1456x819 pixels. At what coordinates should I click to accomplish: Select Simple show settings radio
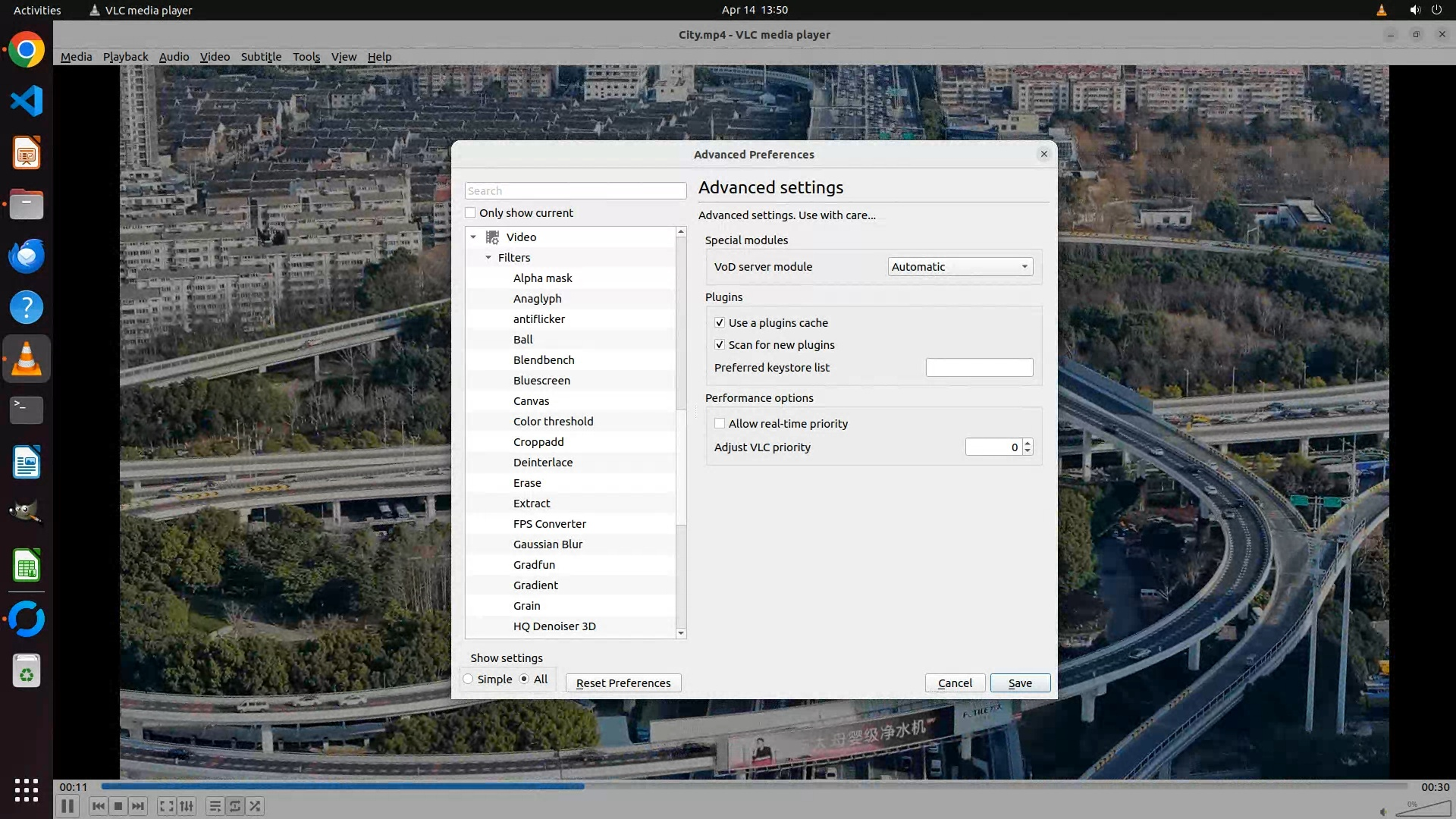tap(469, 679)
